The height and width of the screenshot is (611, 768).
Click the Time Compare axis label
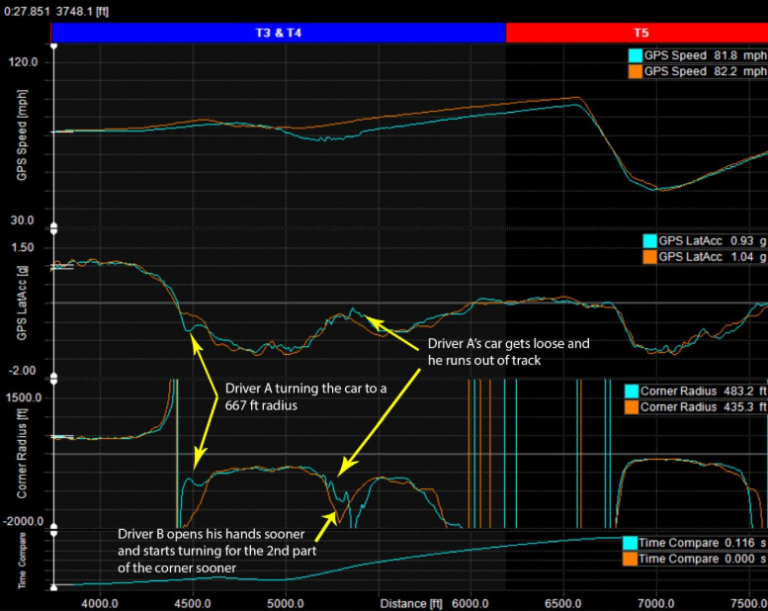click(x=22, y=561)
